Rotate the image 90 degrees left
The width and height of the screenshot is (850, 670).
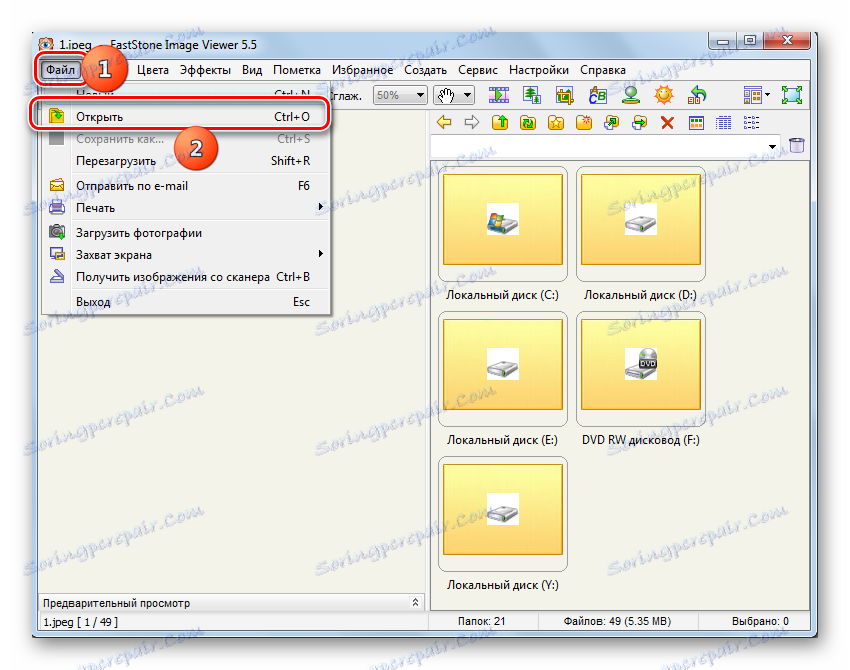tap(697, 94)
